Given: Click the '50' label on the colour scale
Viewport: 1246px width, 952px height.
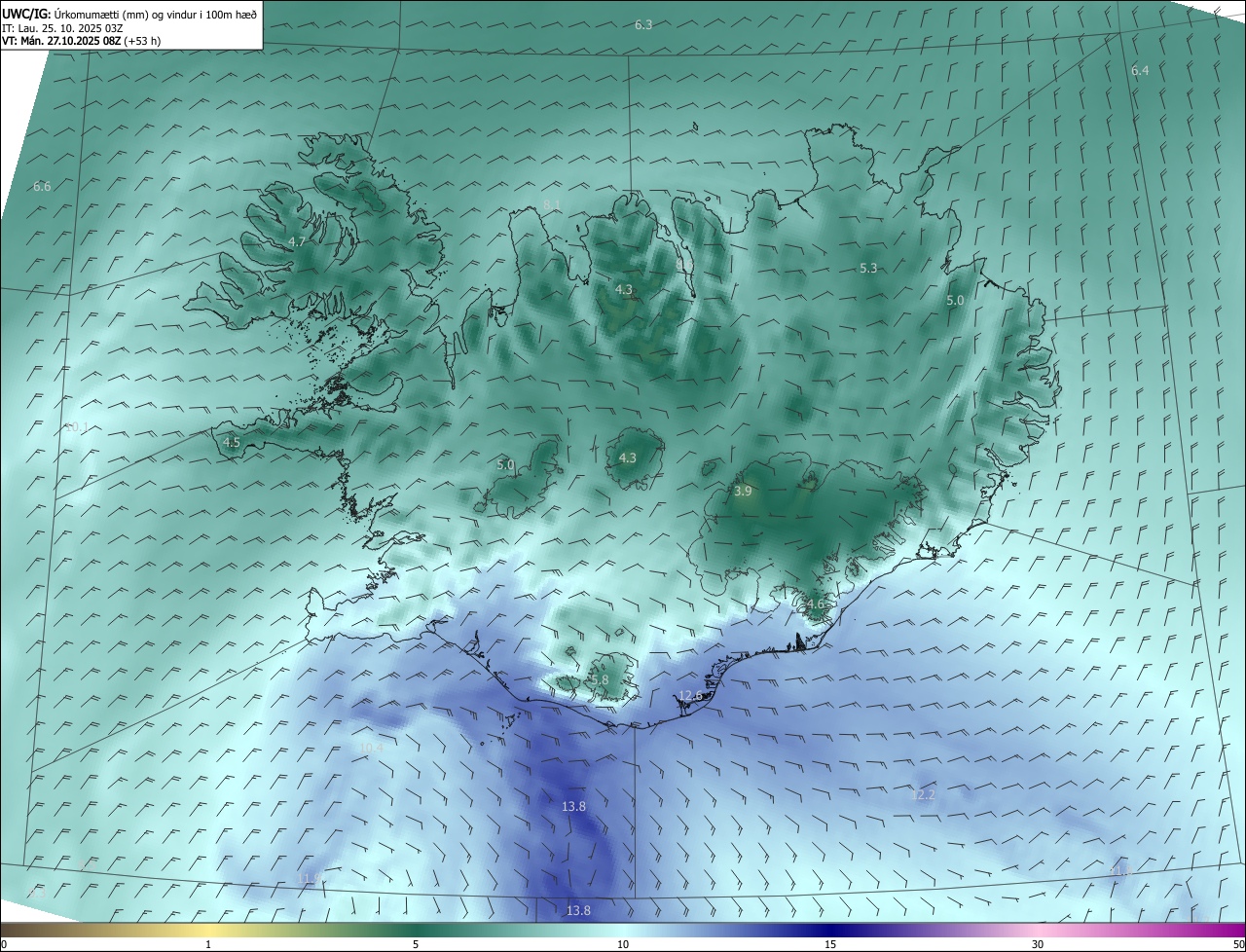Looking at the screenshot, I should 1238,944.
